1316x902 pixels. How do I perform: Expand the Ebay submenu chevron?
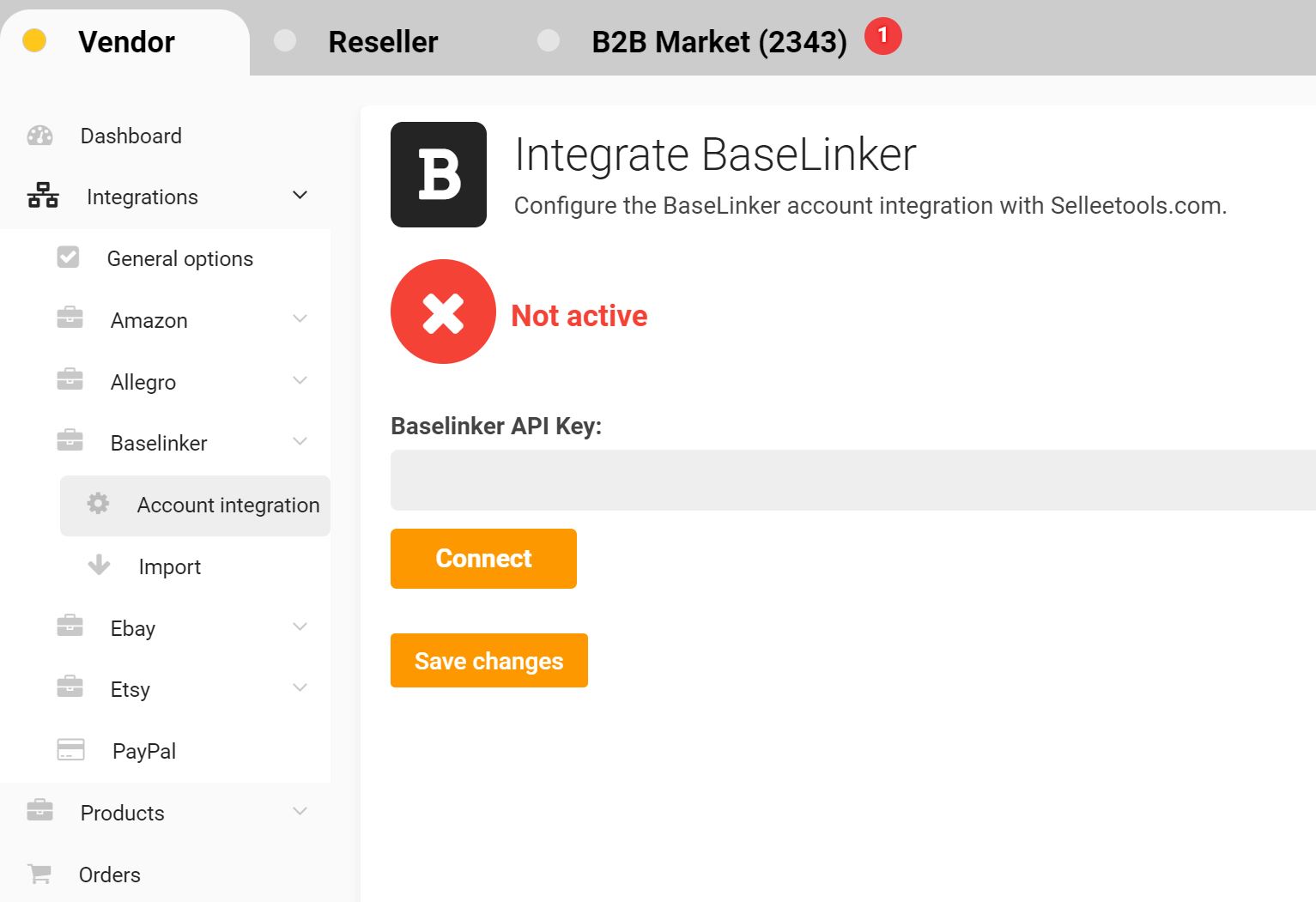300,627
